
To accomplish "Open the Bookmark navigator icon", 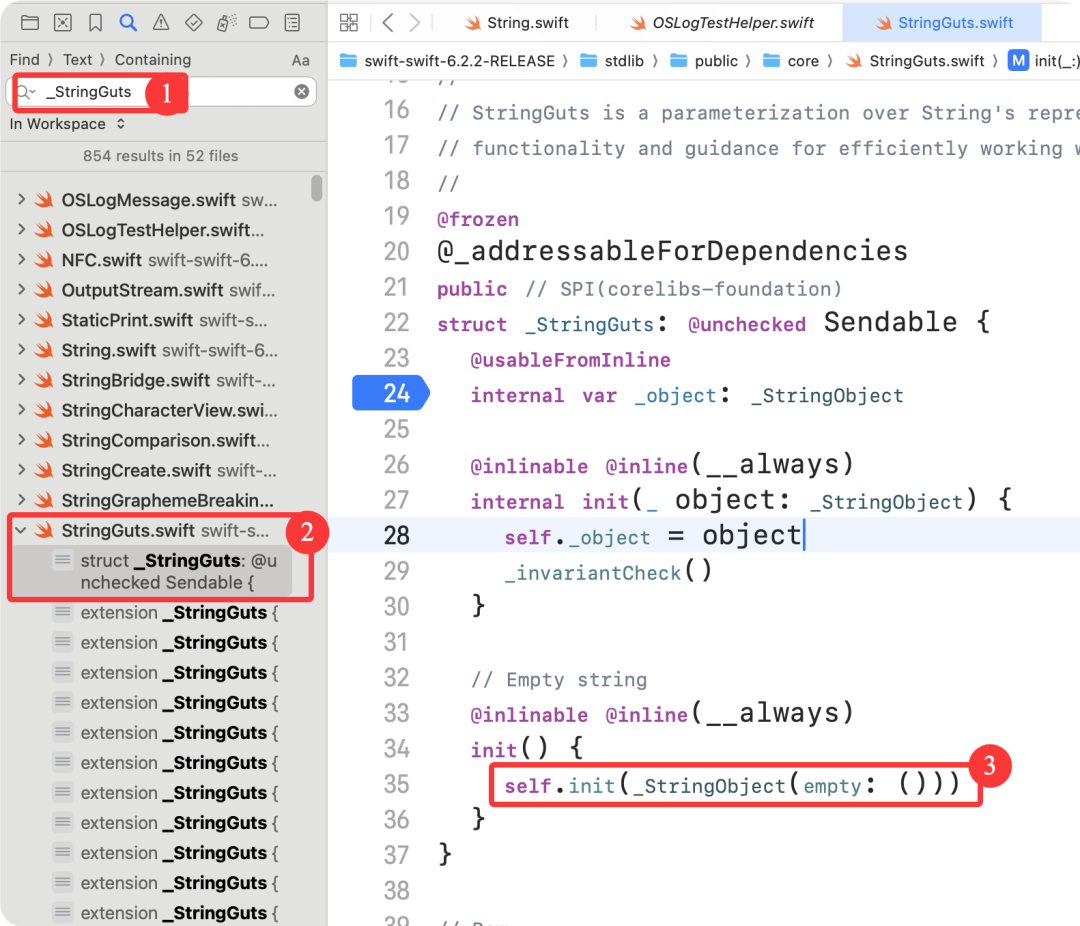I will point(96,23).
